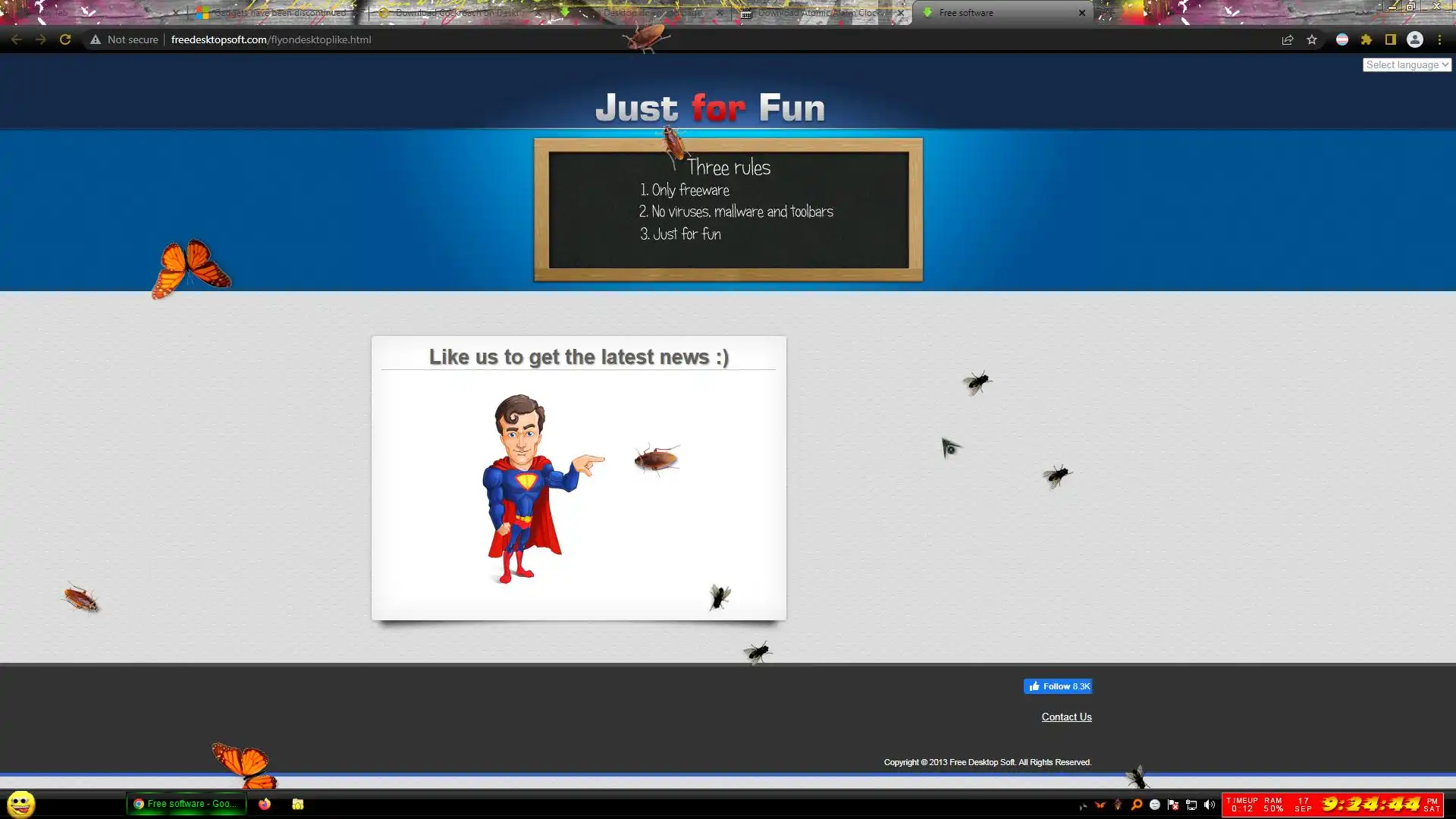Open the browser extensions puzzle icon
Viewport: 1456px width, 819px height.
click(x=1367, y=39)
